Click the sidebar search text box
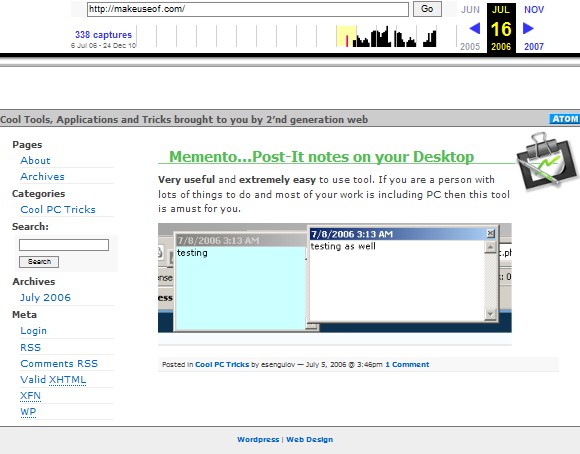Image resolution: width=580 pixels, height=454 pixels. point(64,245)
